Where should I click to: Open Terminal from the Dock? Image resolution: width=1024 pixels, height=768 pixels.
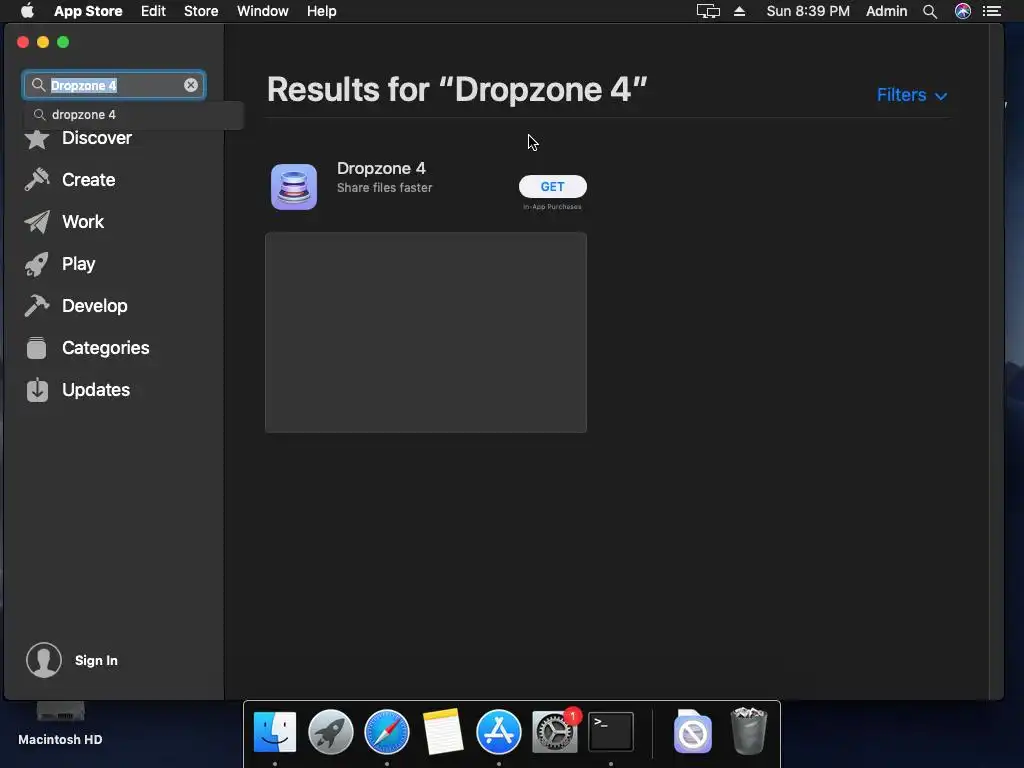[x=611, y=732]
